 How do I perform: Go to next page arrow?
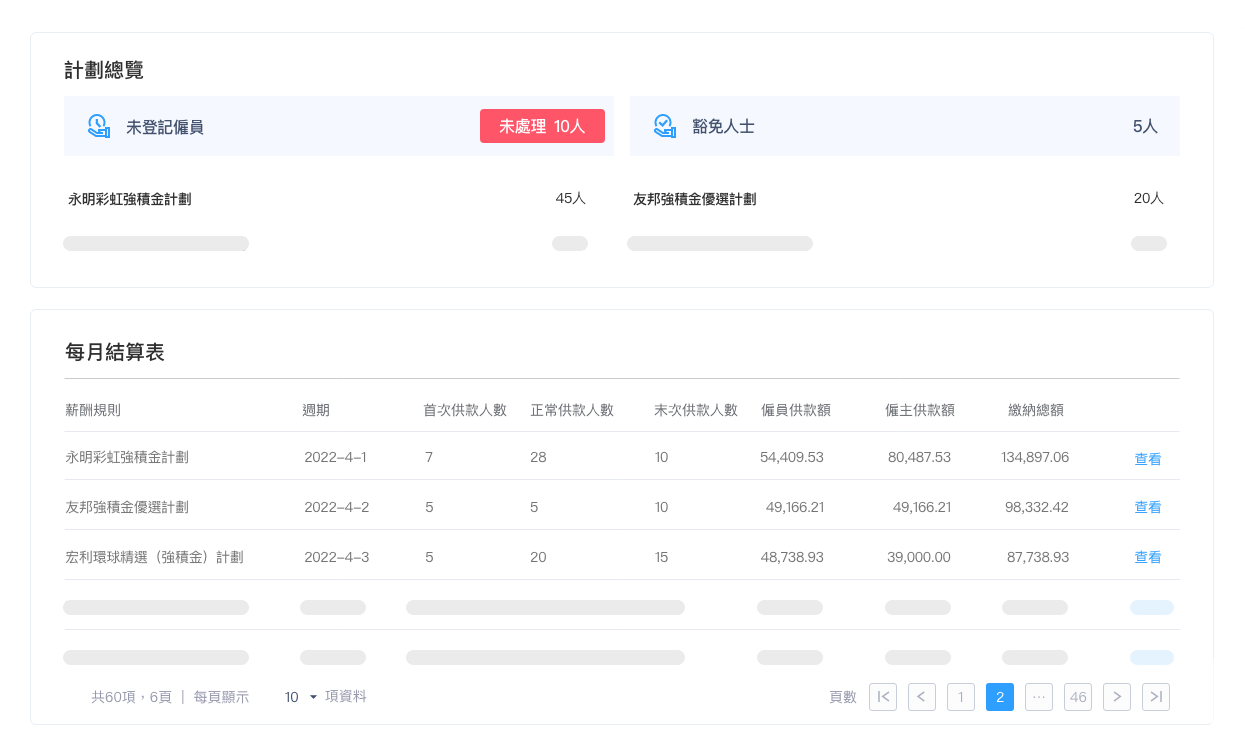coord(1117,697)
